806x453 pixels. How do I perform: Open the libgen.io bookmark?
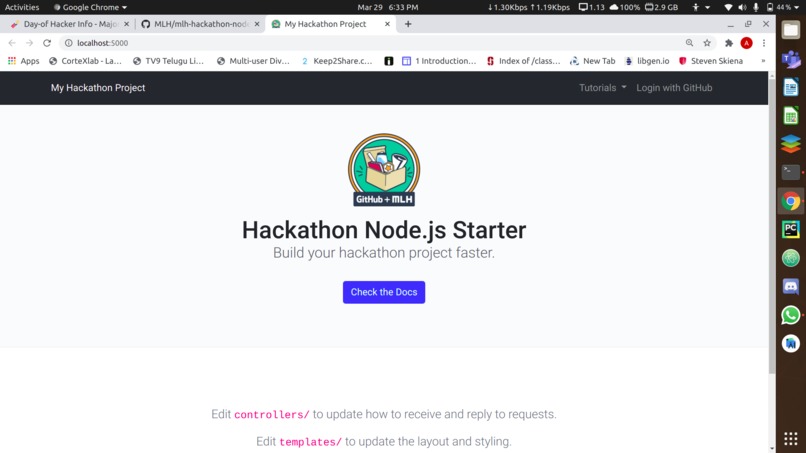(647, 61)
